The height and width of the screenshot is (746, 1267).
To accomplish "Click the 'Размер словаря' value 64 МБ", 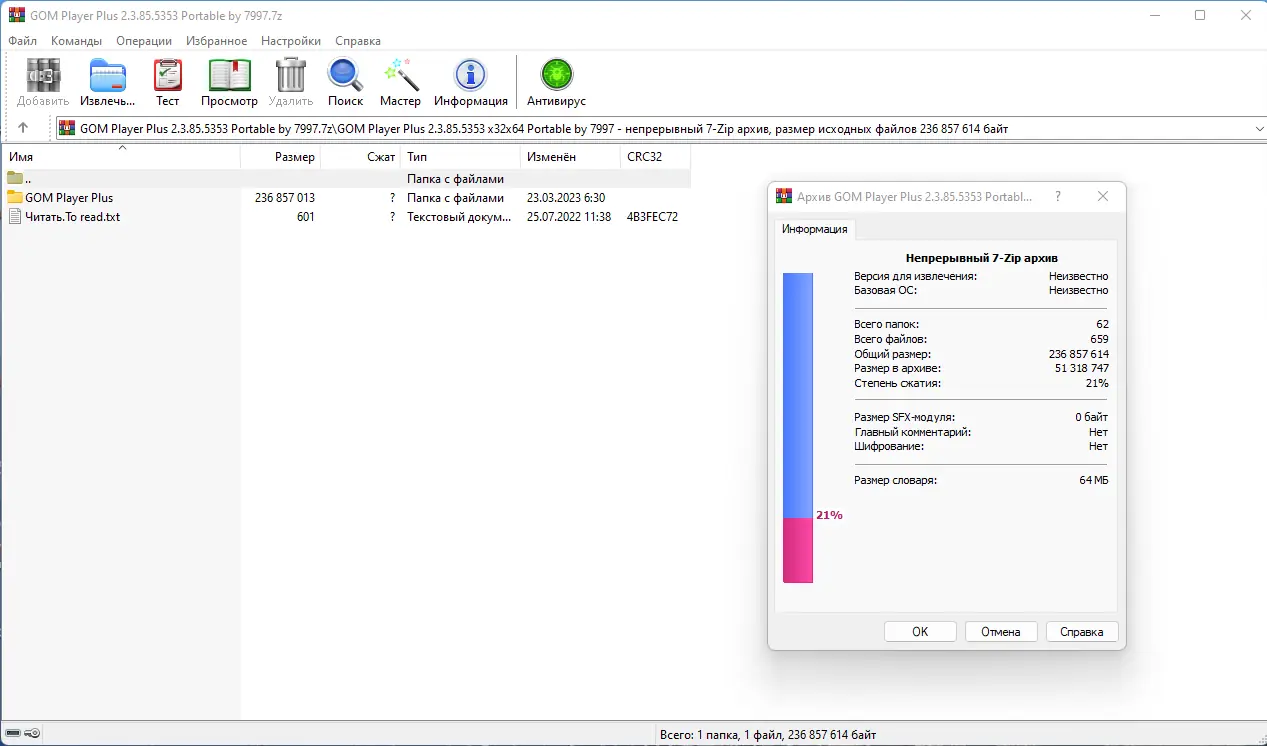I will tap(1094, 481).
